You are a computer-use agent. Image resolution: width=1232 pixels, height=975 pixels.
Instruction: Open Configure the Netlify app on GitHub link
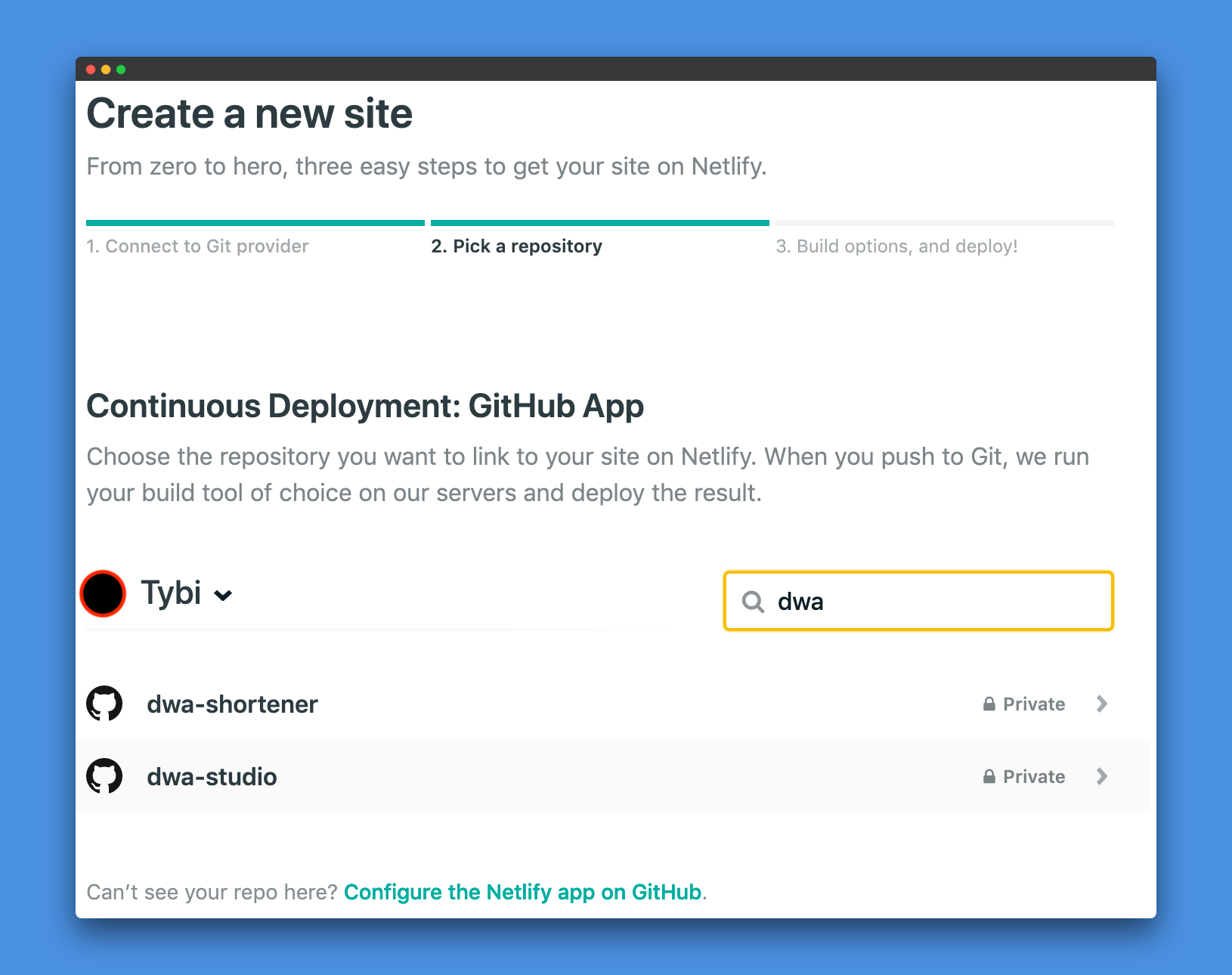(523, 892)
